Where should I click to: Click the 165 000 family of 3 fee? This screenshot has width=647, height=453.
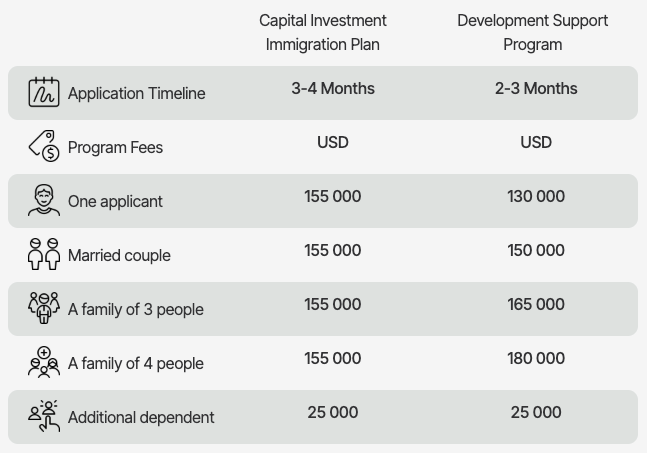tap(536, 304)
